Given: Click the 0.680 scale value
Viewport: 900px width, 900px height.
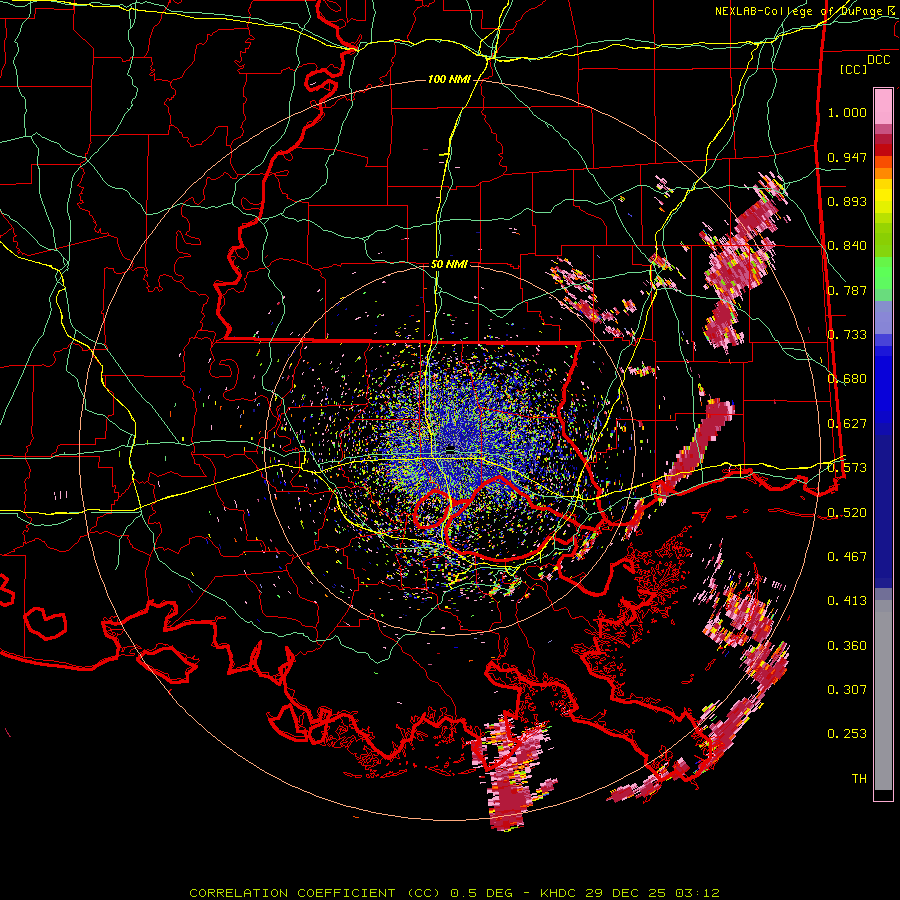Looking at the screenshot, I should coord(847,379).
